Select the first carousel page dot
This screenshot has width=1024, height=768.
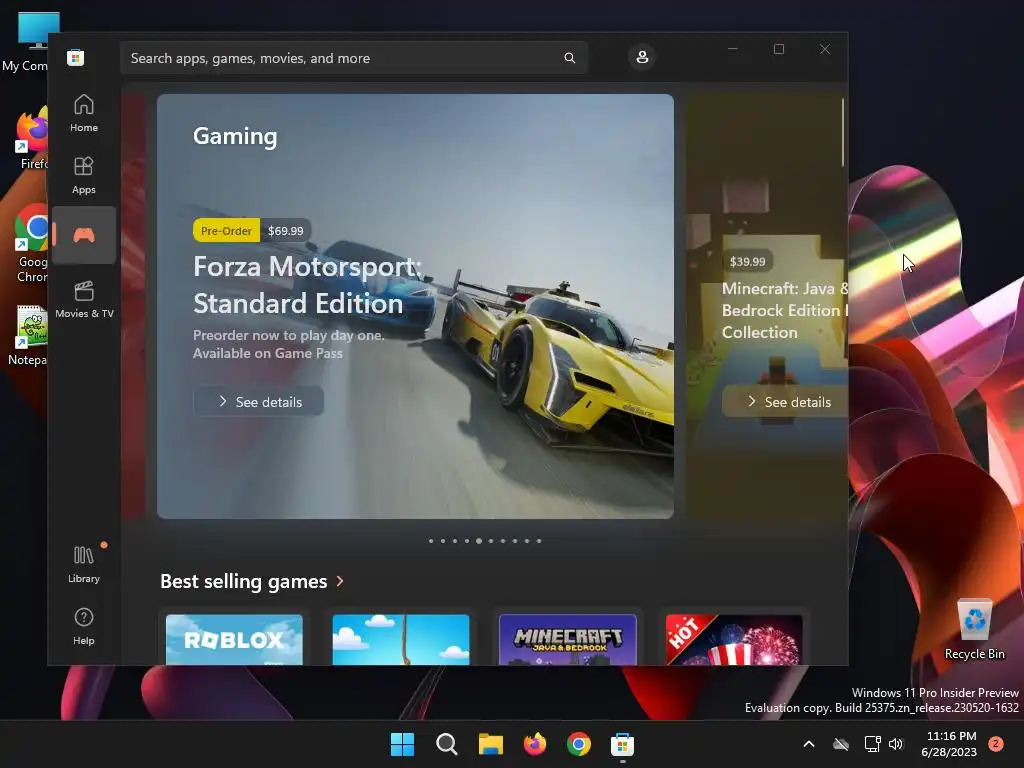coord(431,541)
